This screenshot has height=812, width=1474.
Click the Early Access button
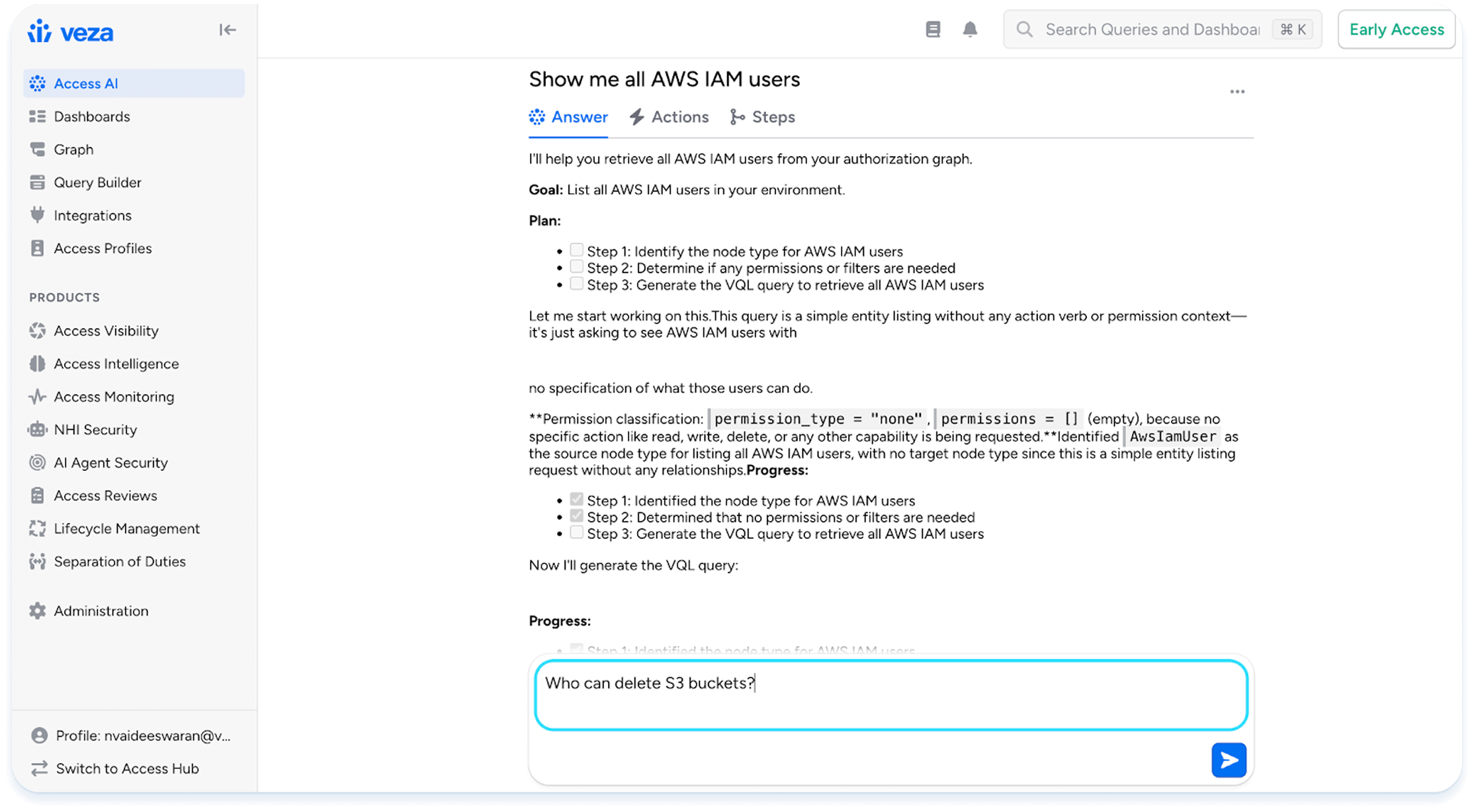pyautogui.click(x=1396, y=30)
